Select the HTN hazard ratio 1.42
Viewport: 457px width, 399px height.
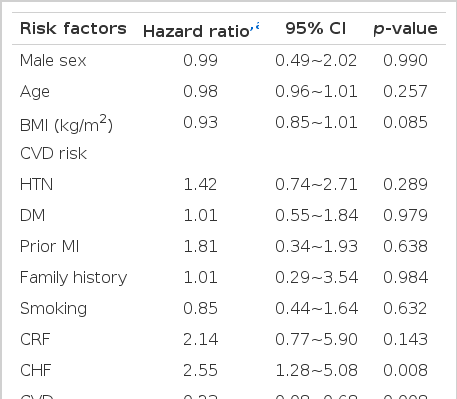point(200,184)
